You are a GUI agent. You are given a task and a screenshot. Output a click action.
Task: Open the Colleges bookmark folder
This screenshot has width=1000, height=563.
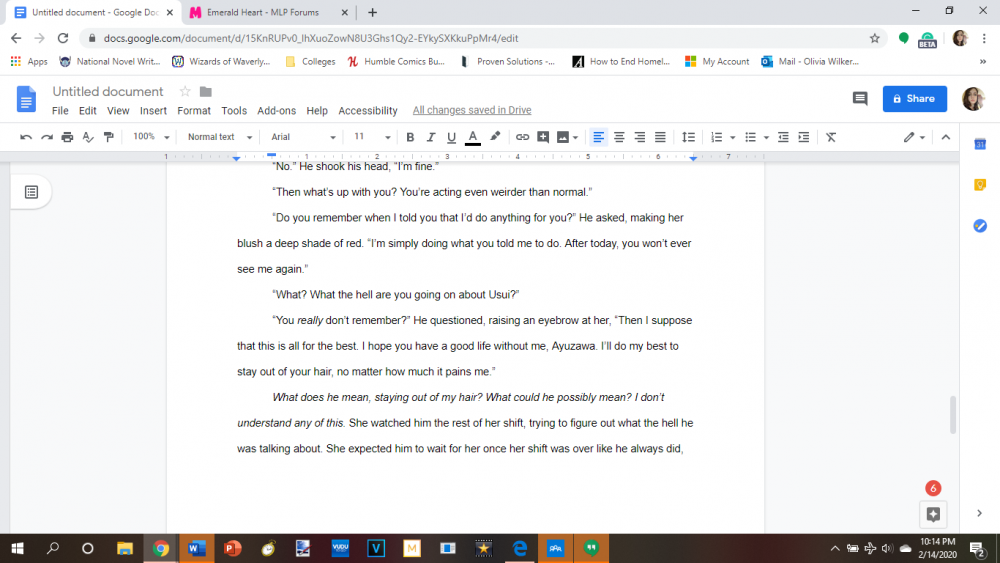click(x=311, y=62)
